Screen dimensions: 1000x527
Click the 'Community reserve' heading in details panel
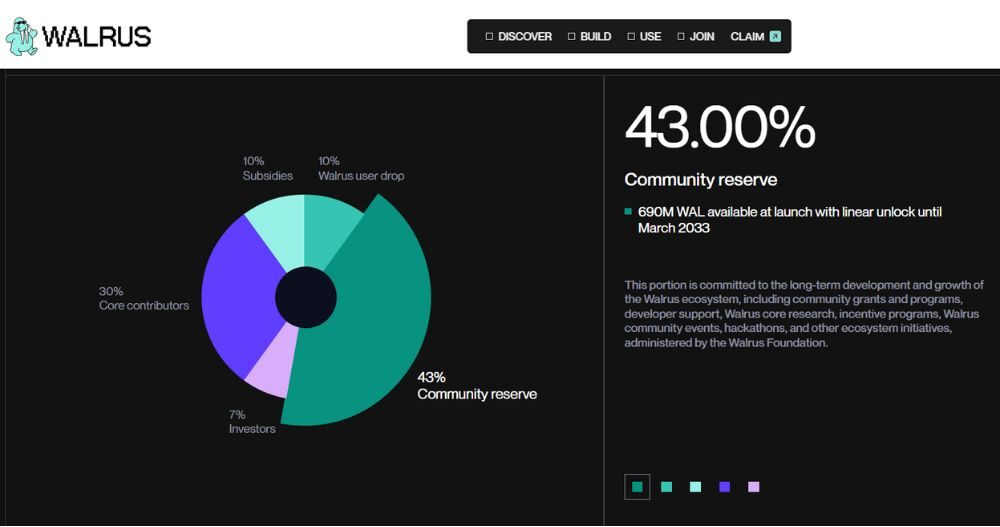[x=701, y=180]
